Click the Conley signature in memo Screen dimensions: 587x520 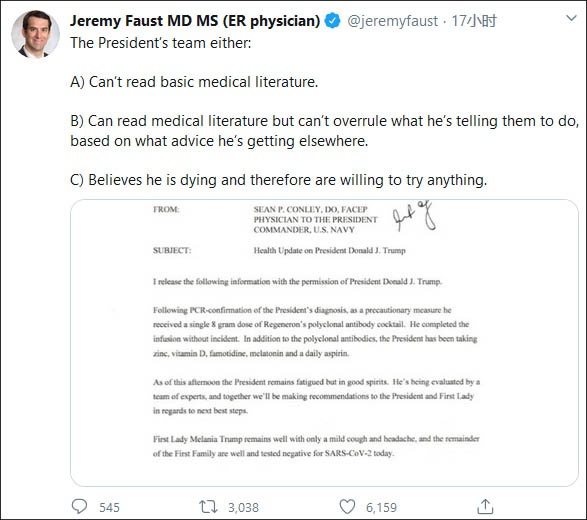point(414,216)
